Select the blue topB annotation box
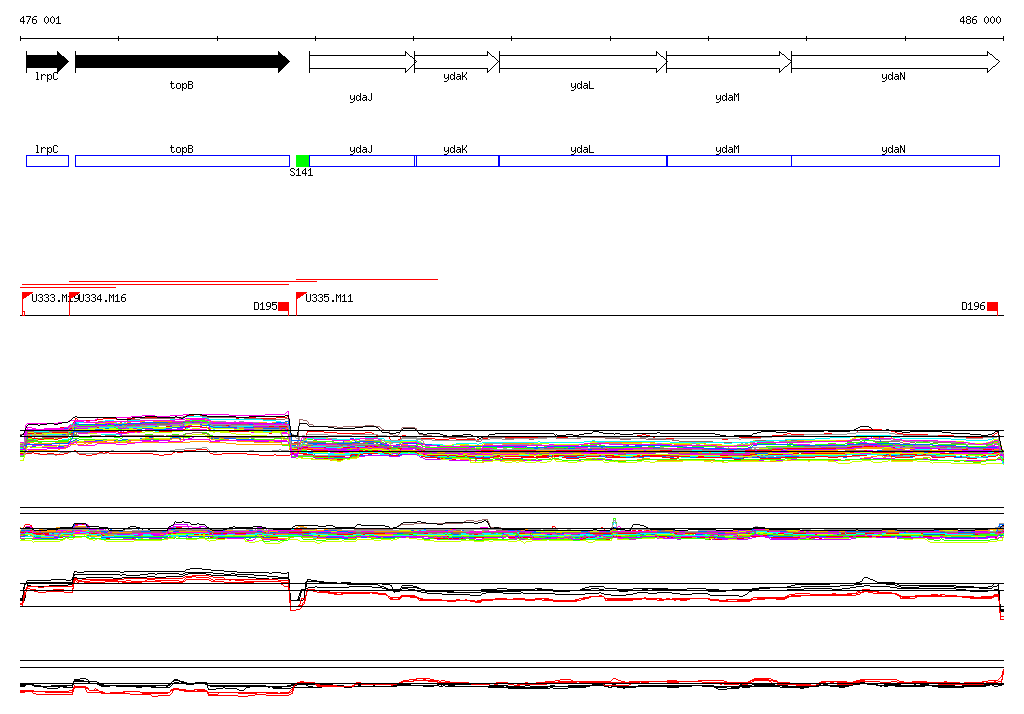This screenshot has width=1024, height=714. pyautogui.click(x=182, y=161)
